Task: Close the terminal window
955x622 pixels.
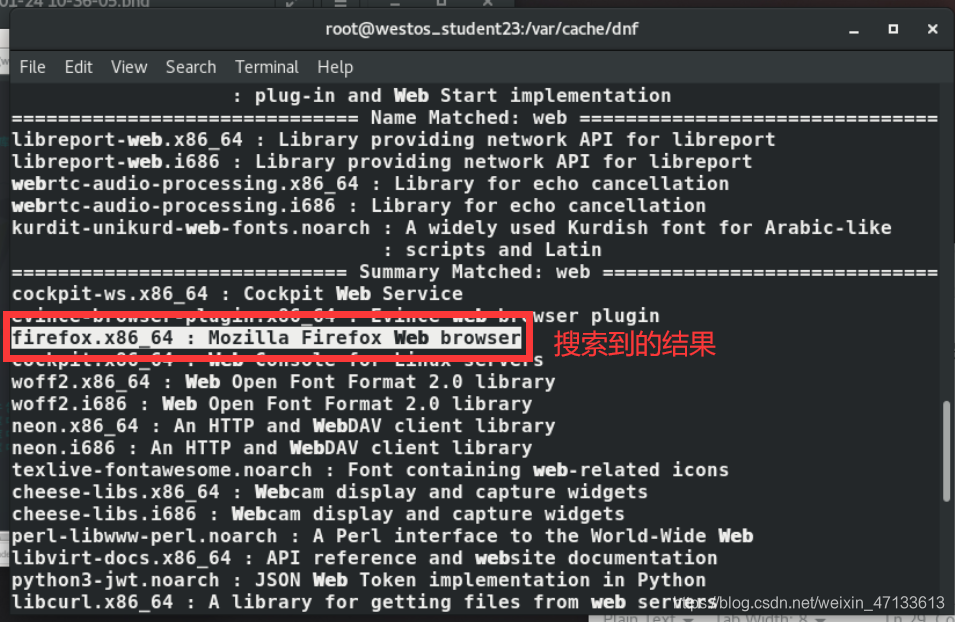Action: tap(932, 29)
